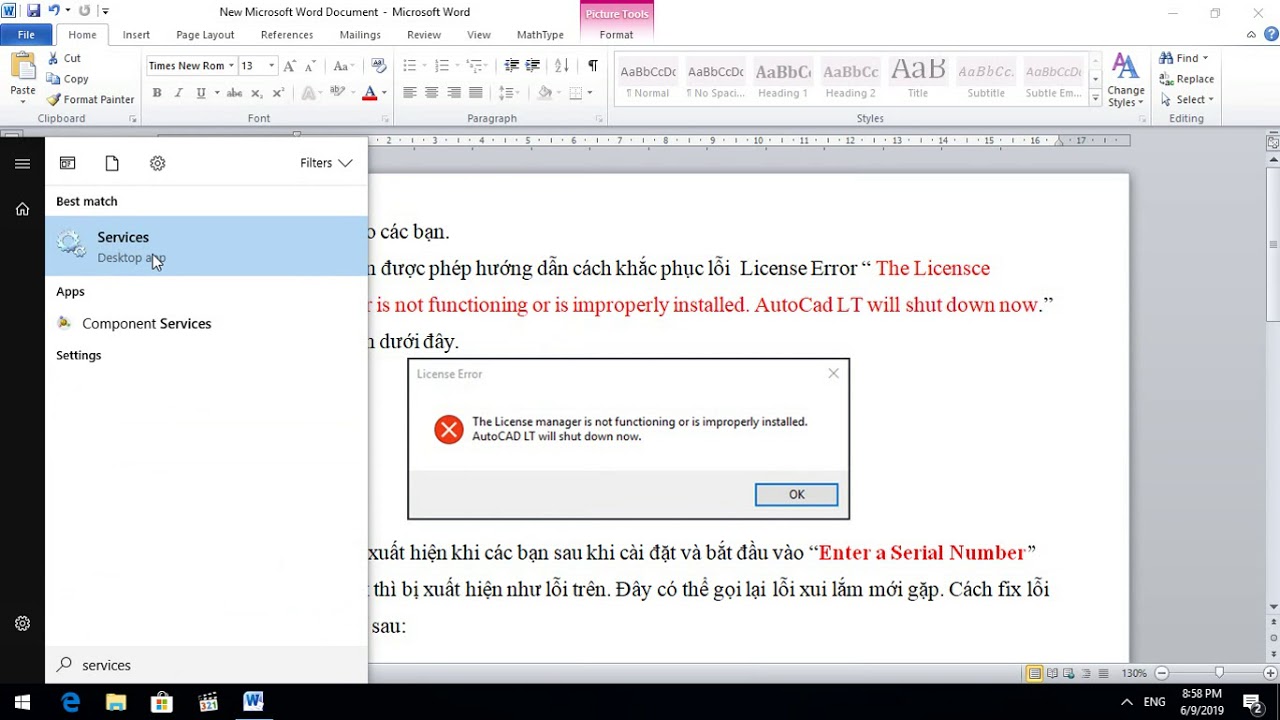Click the Documents filter icon in search panel
The width and height of the screenshot is (1280, 720).
pos(112,163)
